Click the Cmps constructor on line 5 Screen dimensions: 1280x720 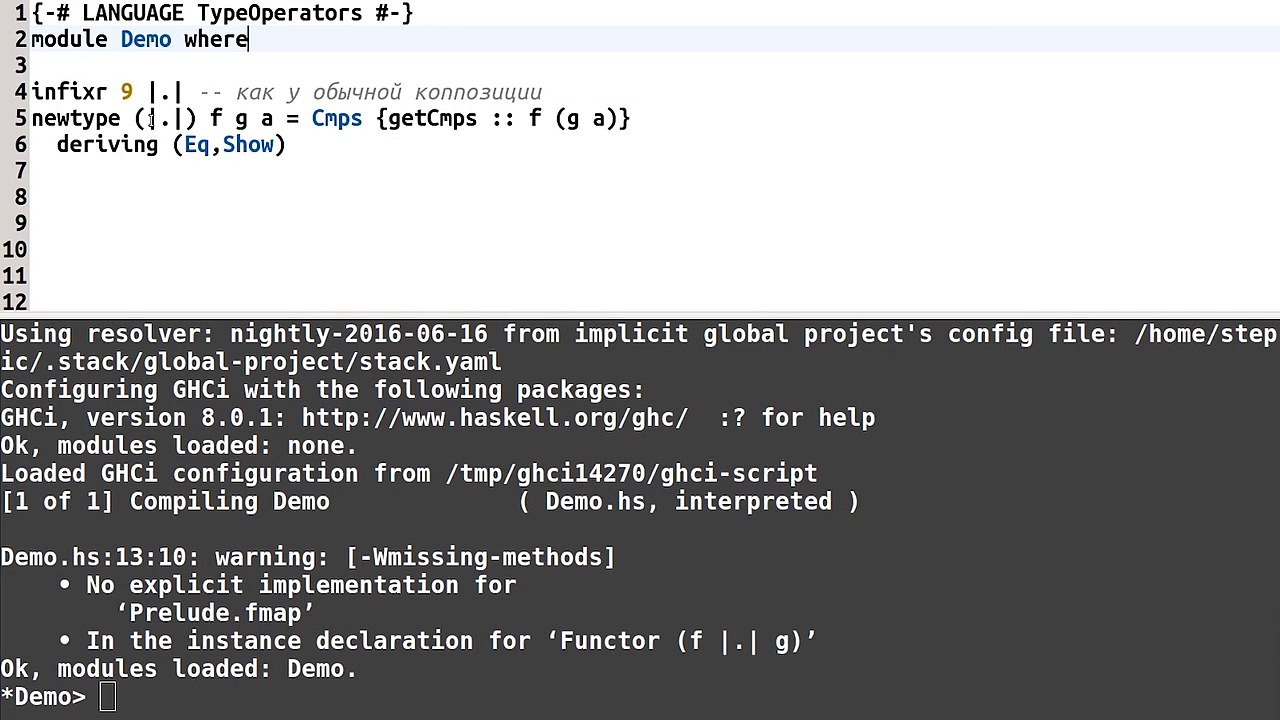[x=337, y=119]
